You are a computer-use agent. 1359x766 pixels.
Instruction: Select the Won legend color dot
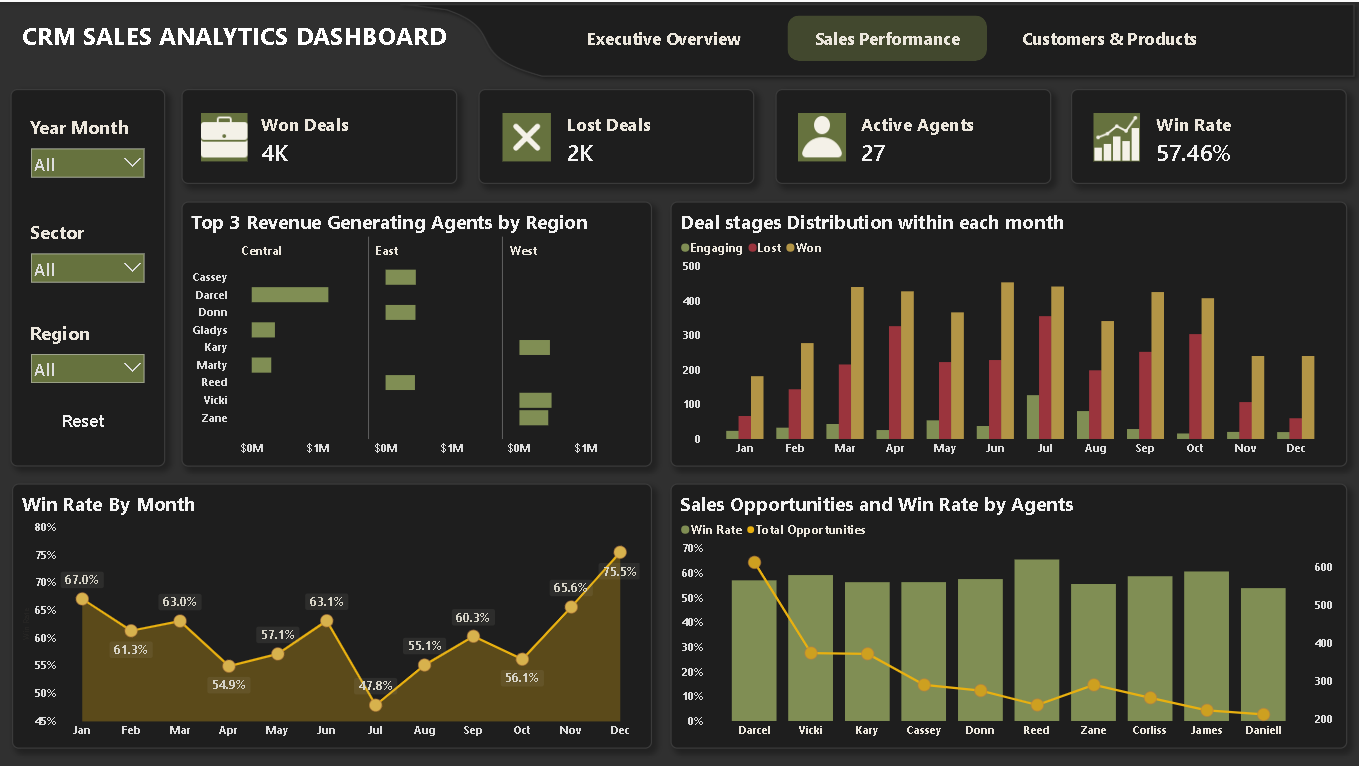(790, 248)
